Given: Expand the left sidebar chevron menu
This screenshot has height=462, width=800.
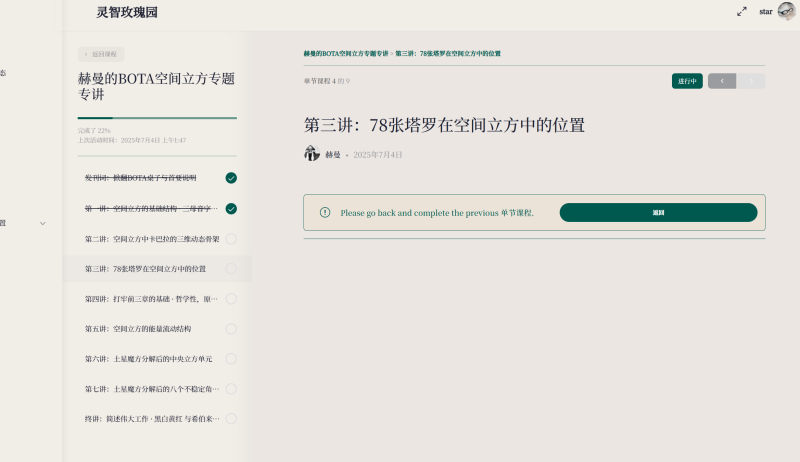Looking at the screenshot, I should 43,223.
